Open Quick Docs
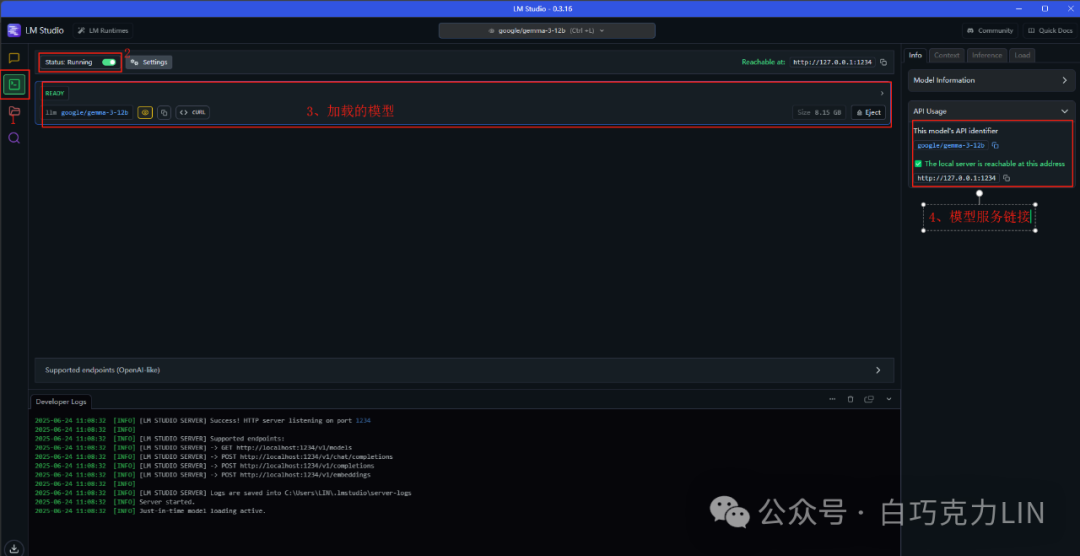Viewport: 1080px width, 556px height. (x=1048, y=30)
